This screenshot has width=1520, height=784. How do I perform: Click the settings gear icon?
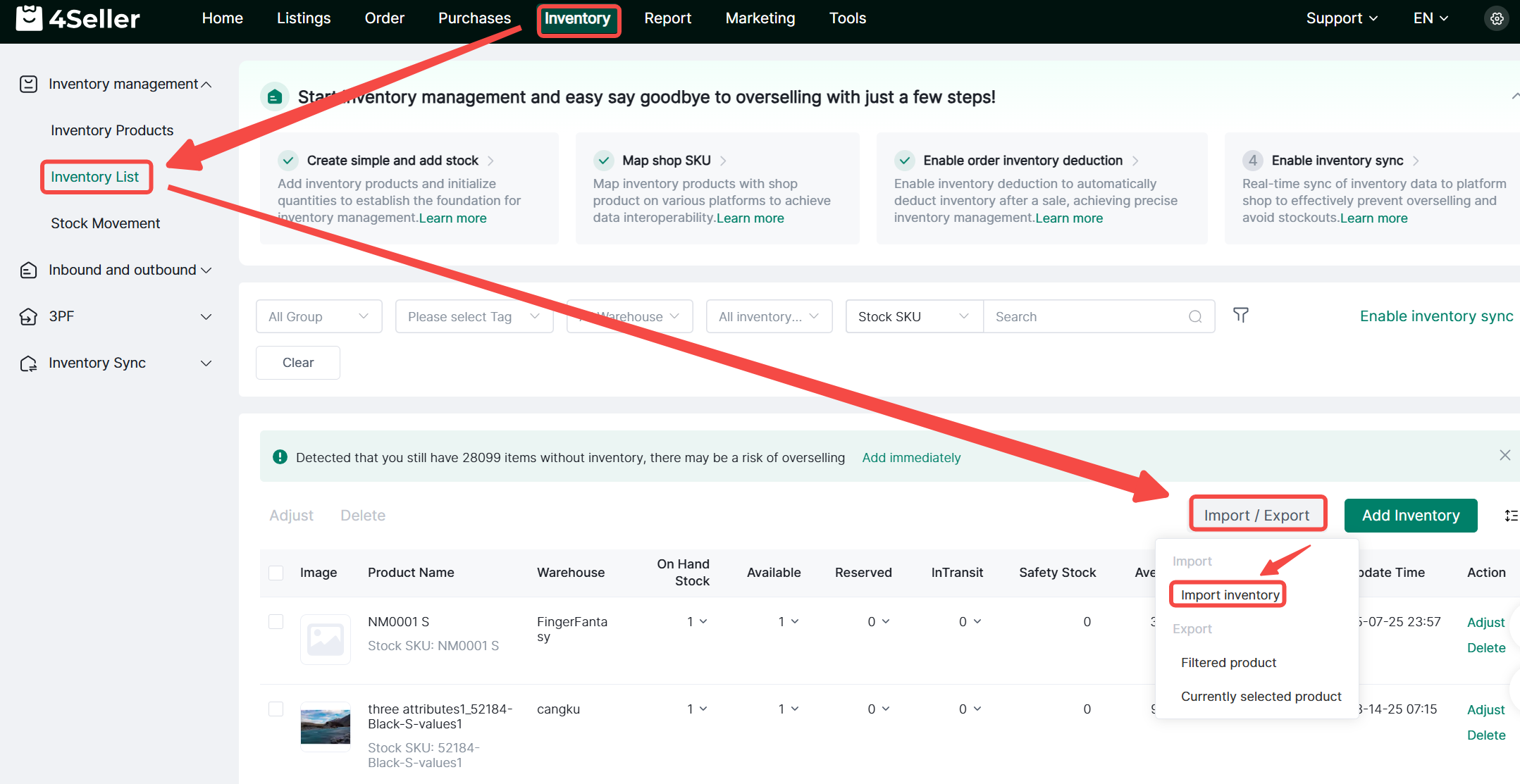click(1497, 19)
